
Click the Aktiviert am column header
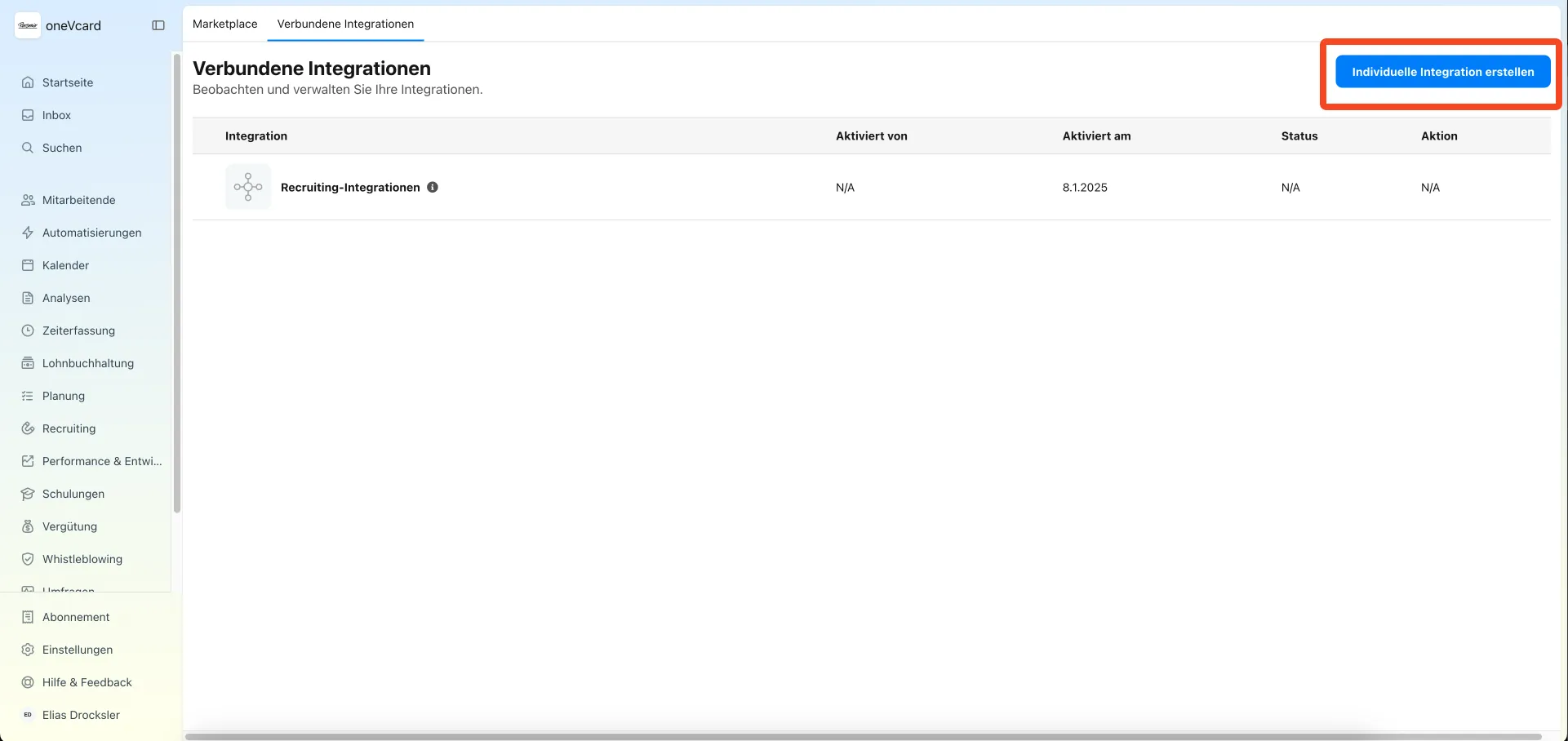click(x=1096, y=136)
